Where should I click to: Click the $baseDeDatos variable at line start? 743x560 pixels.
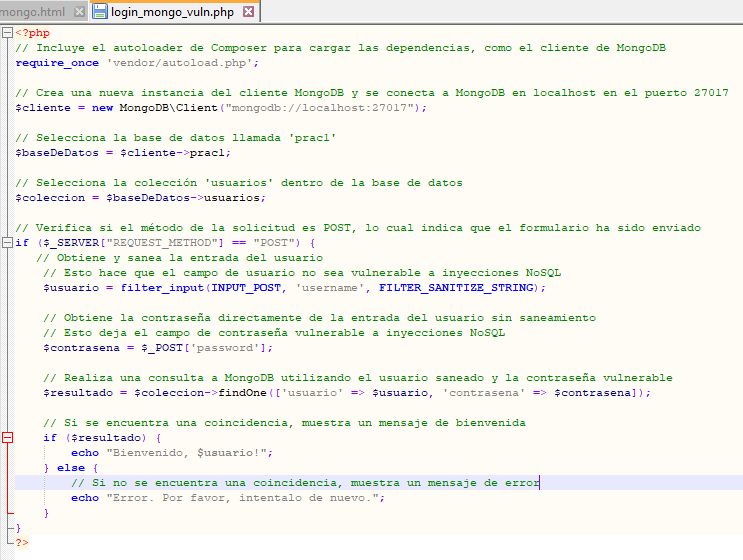tap(57, 153)
